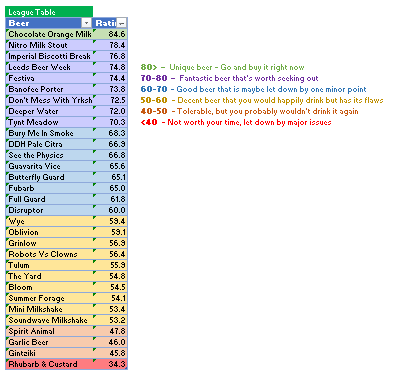Viewport: 405px width, 381px height.
Task: Click the Fubarb beer cell
Action: tap(50, 188)
